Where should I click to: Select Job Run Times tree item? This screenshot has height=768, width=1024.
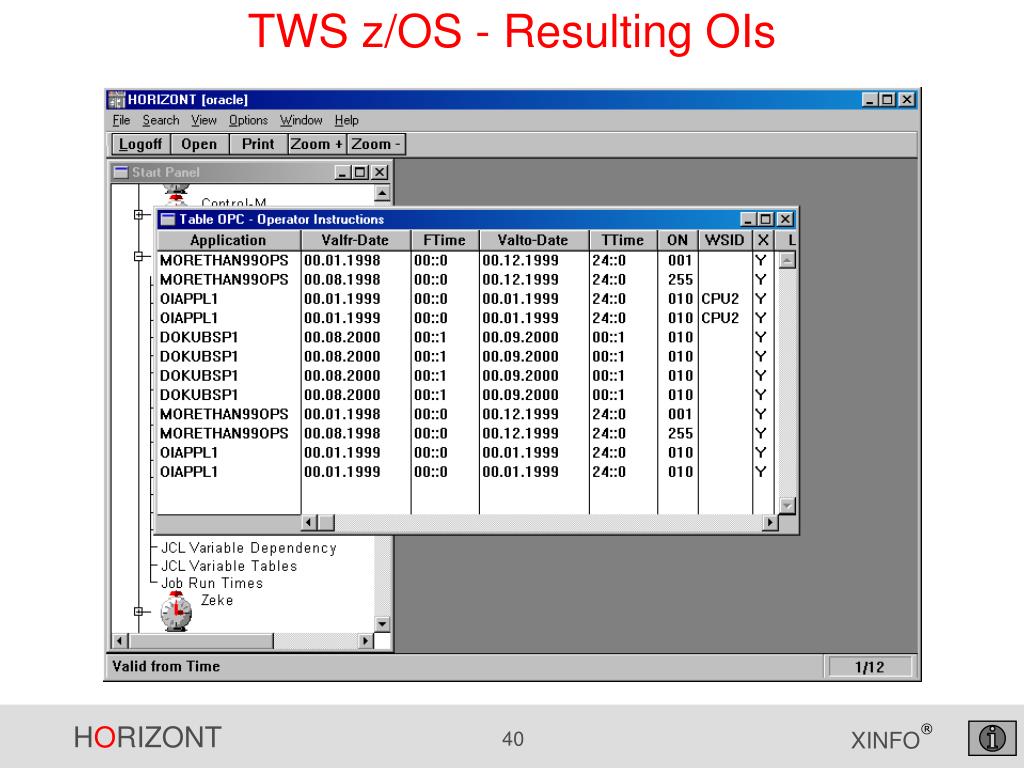(212, 583)
